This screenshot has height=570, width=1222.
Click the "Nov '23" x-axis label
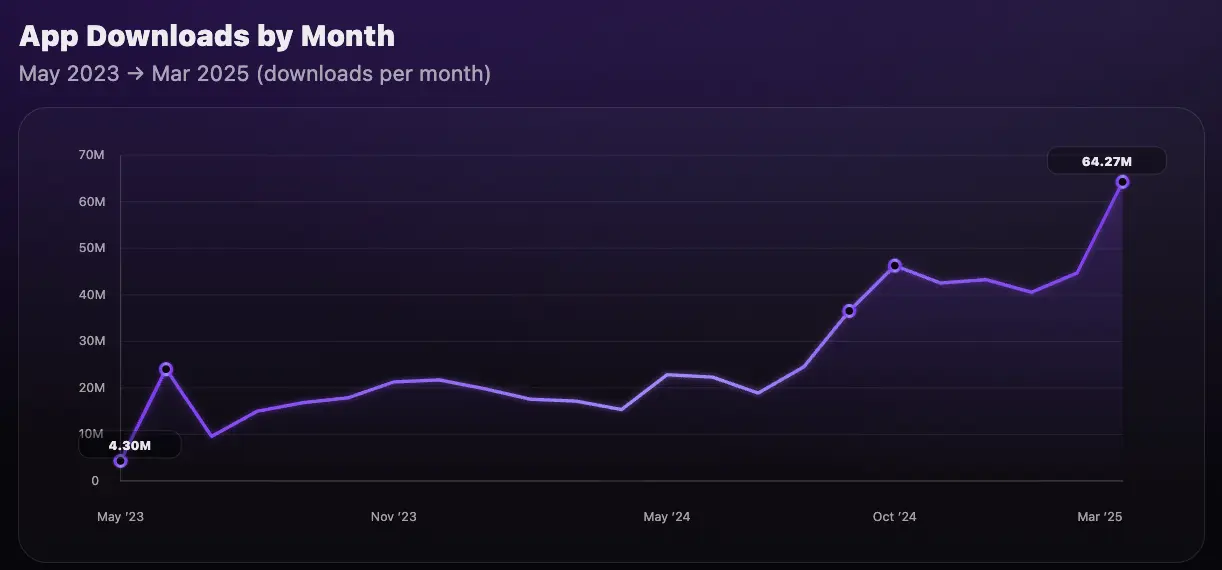click(393, 517)
